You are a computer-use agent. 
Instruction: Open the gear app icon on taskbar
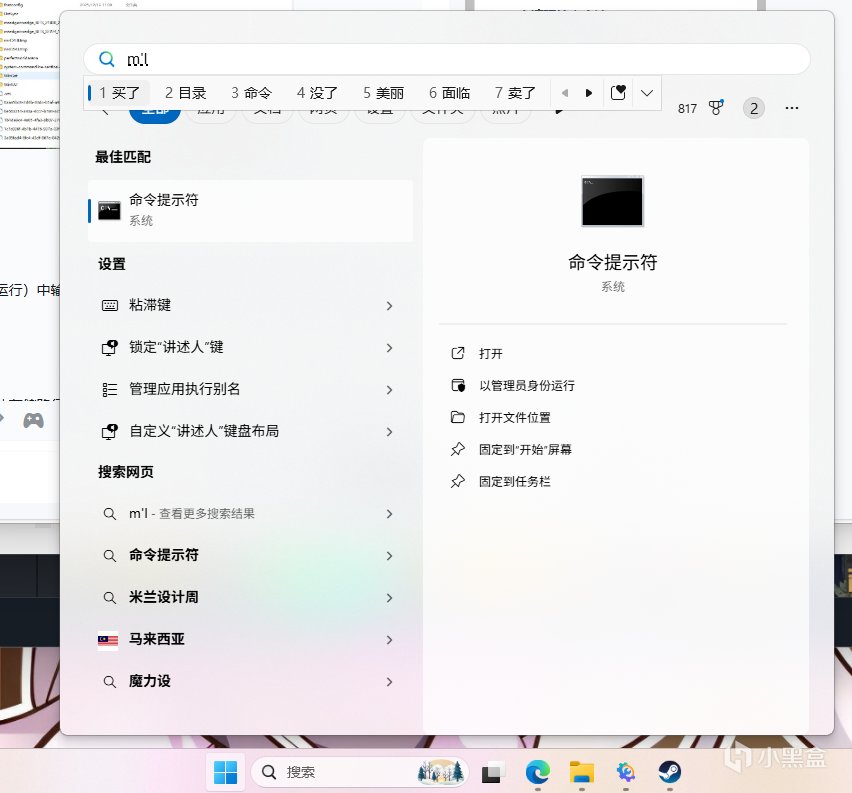click(x=625, y=772)
